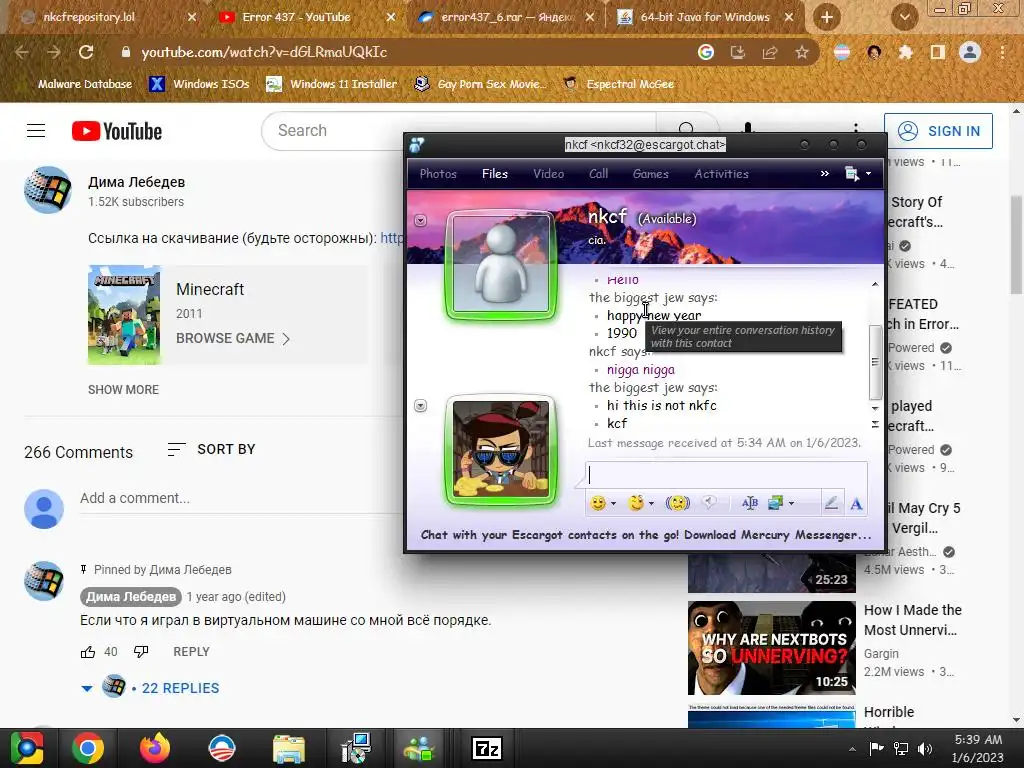This screenshot has width=1024, height=768.
Task: Click the Google icon in address bar
Action: coord(706,52)
